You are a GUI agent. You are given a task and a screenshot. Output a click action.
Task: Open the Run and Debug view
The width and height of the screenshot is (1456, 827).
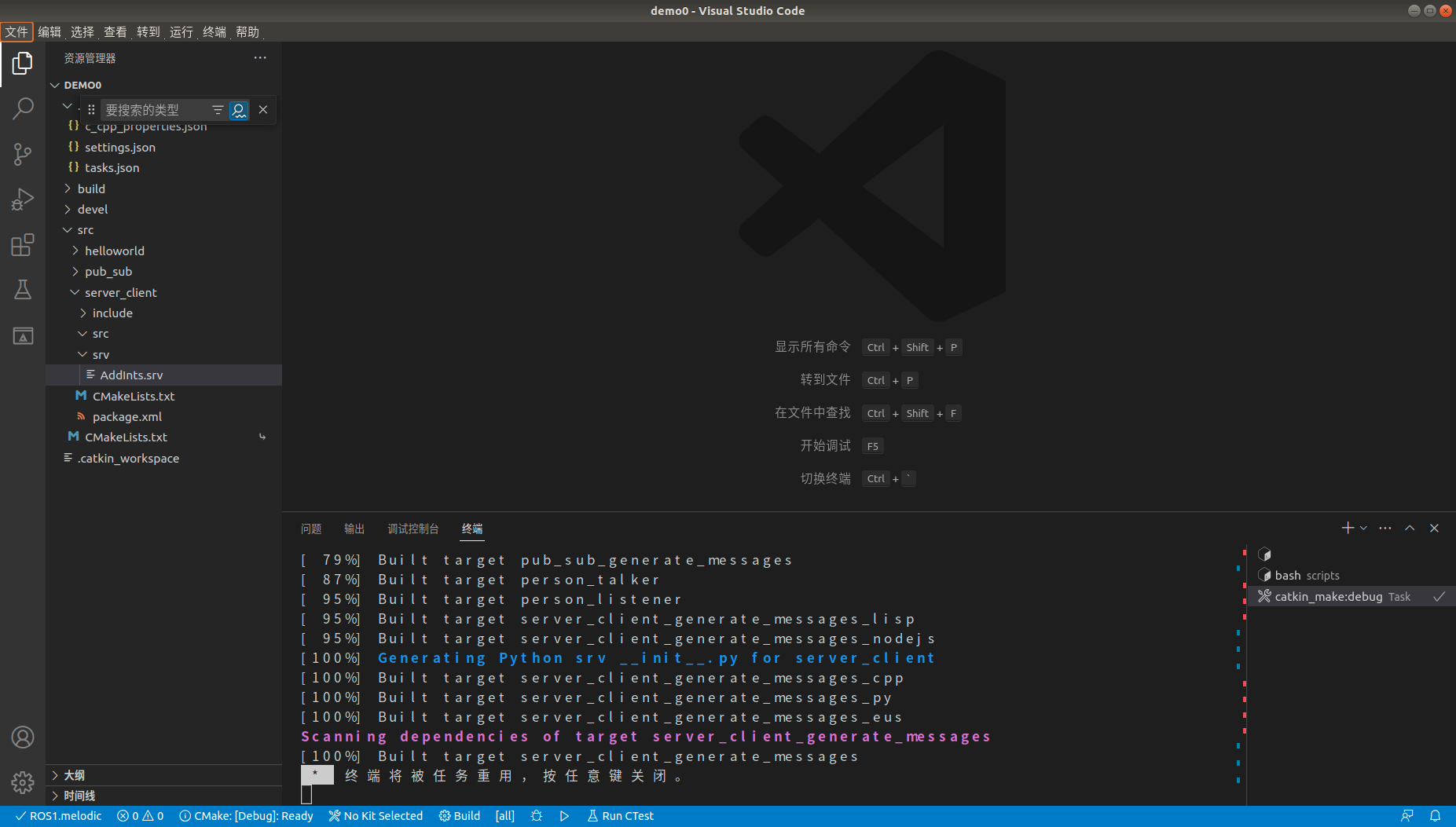(x=23, y=199)
